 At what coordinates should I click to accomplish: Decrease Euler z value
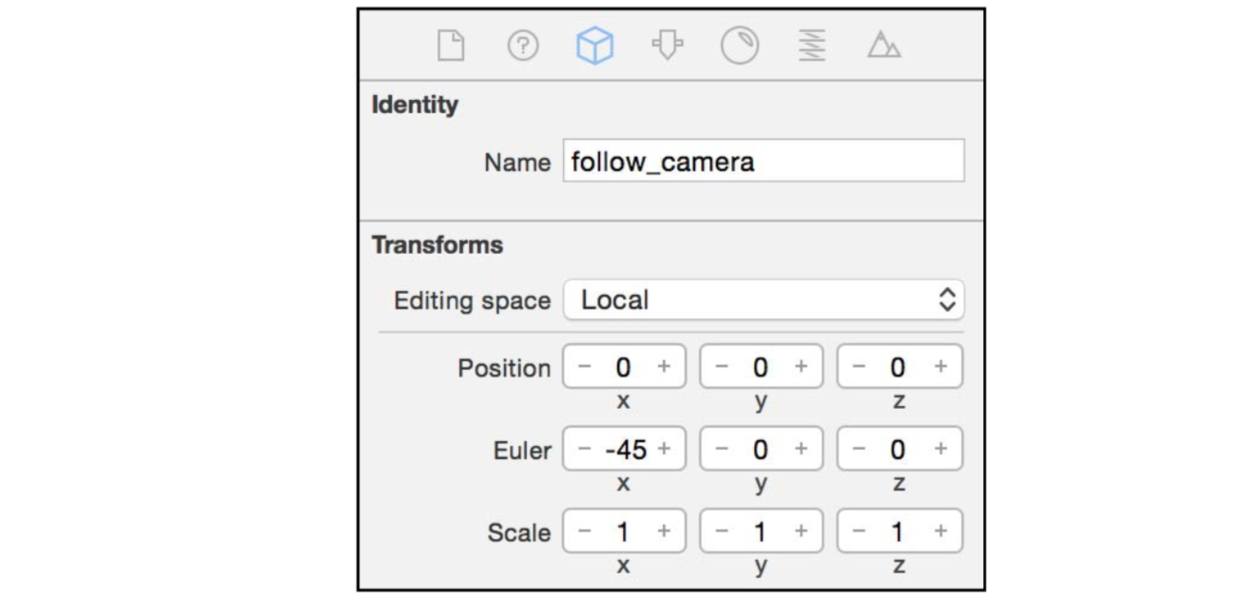click(x=858, y=450)
